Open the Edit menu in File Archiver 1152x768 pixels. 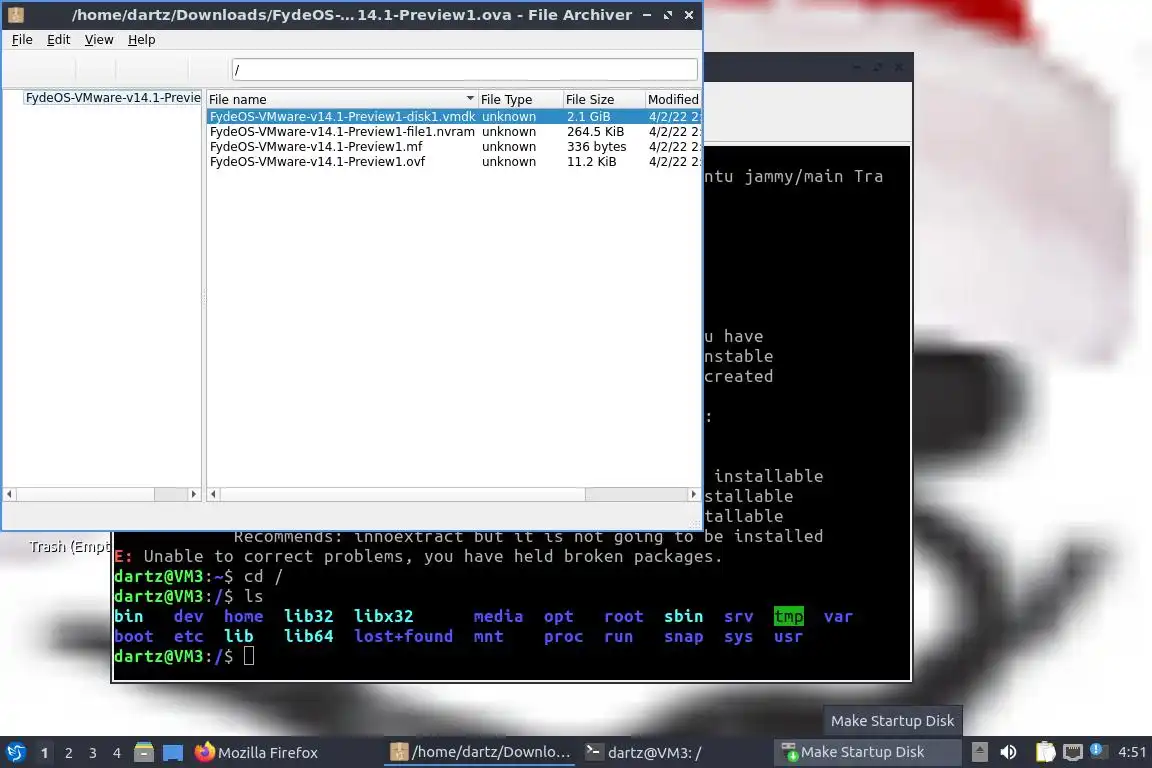click(58, 40)
